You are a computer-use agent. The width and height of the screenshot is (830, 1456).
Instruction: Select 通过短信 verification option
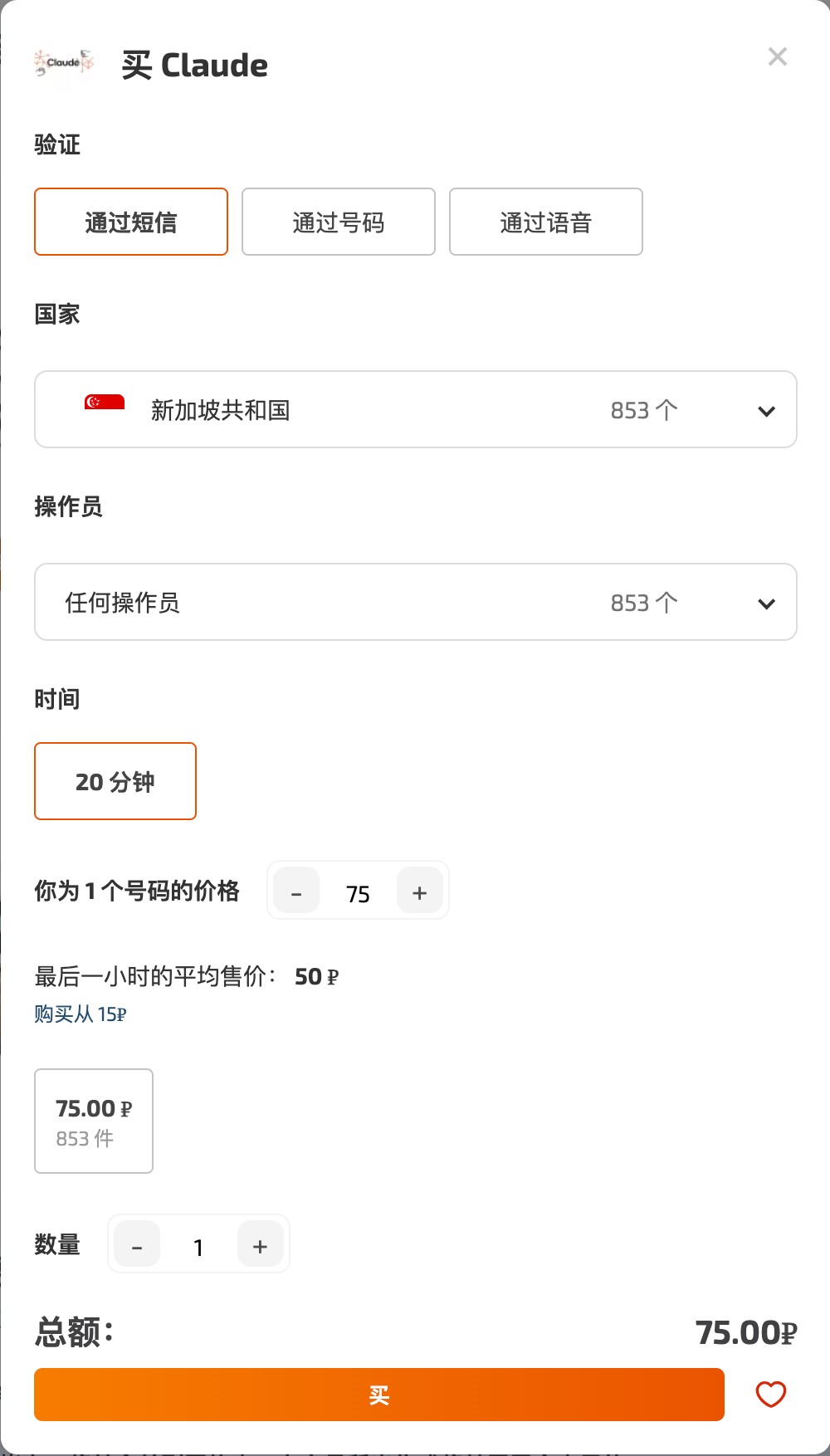click(x=131, y=222)
